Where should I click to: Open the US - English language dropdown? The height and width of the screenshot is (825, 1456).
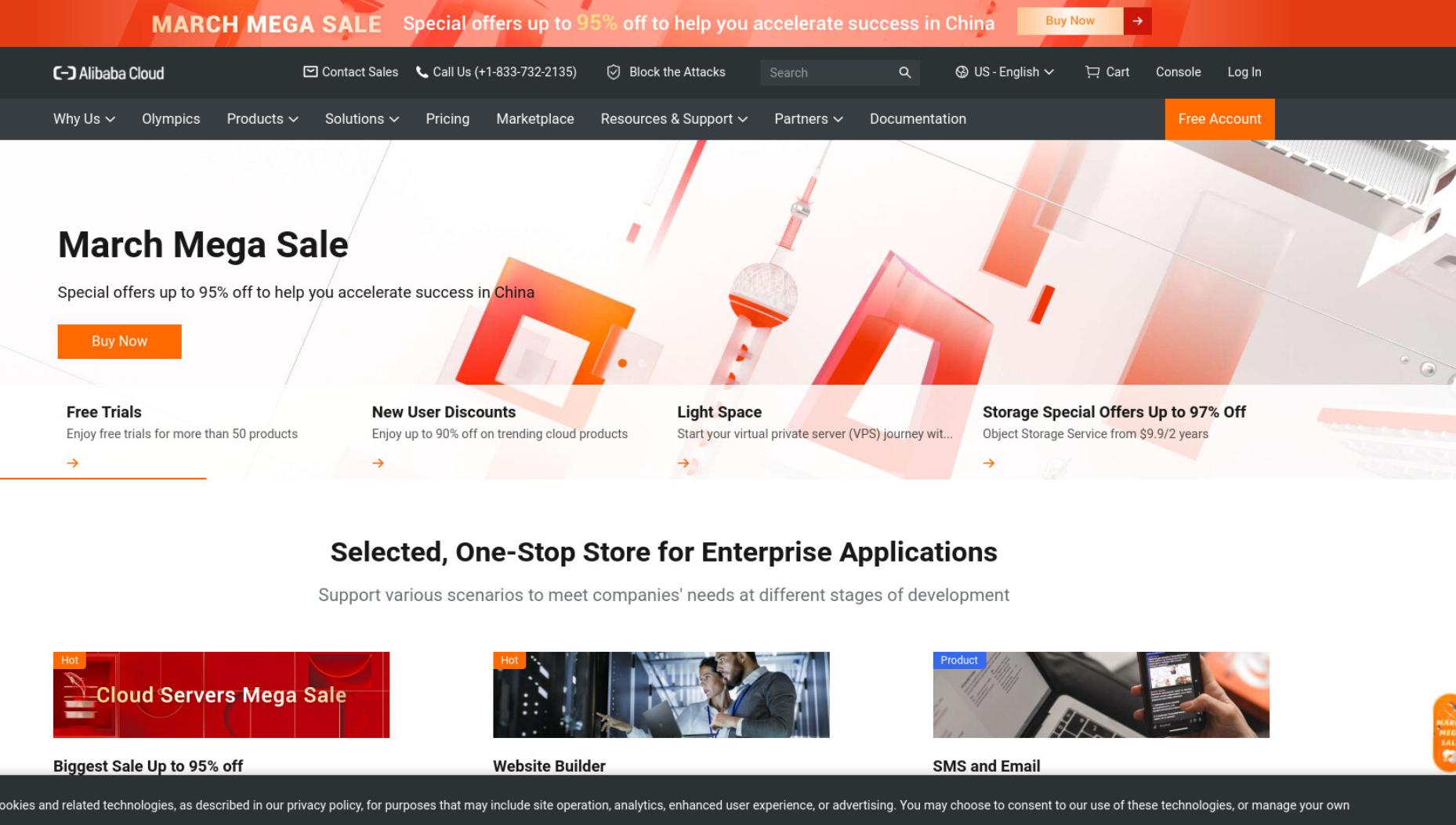click(1005, 72)
